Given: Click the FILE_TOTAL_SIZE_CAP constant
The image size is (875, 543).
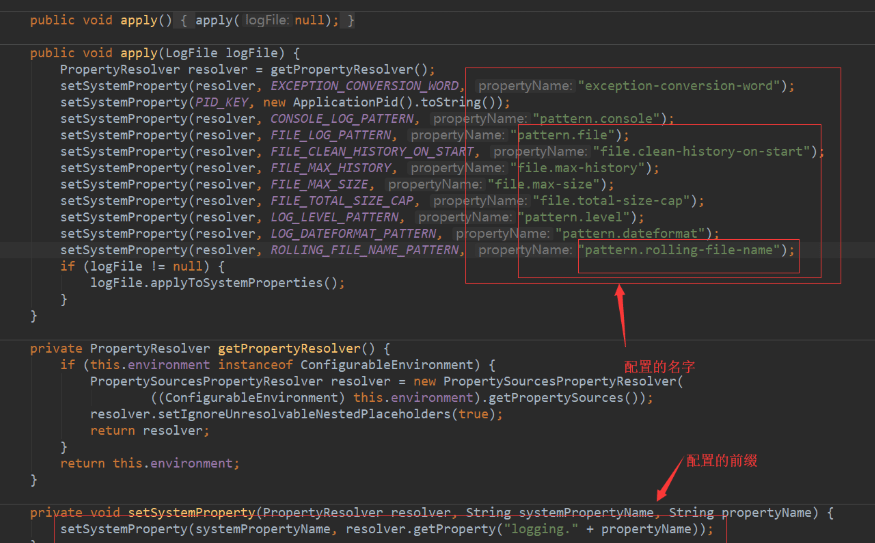Looking at the screenshot, I should point(342,201).
